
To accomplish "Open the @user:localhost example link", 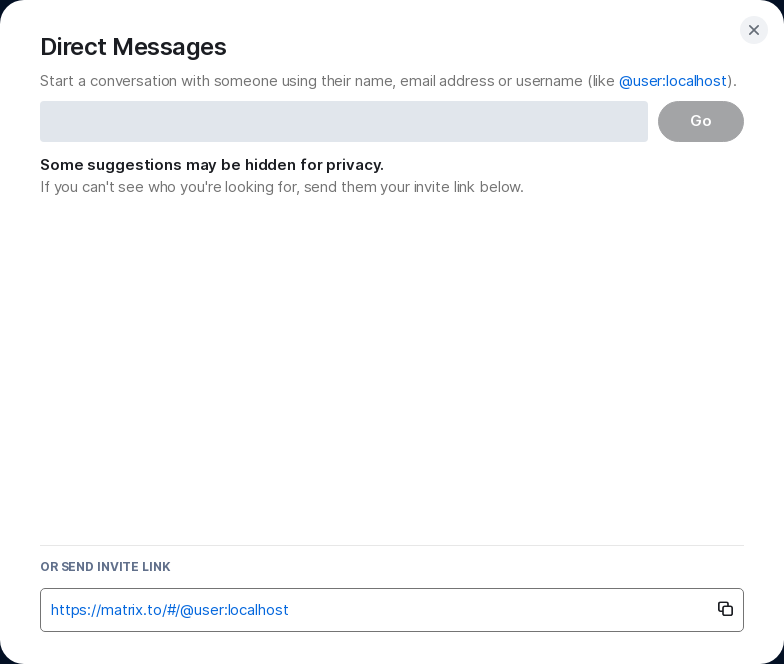I will (x=672, y=81).
